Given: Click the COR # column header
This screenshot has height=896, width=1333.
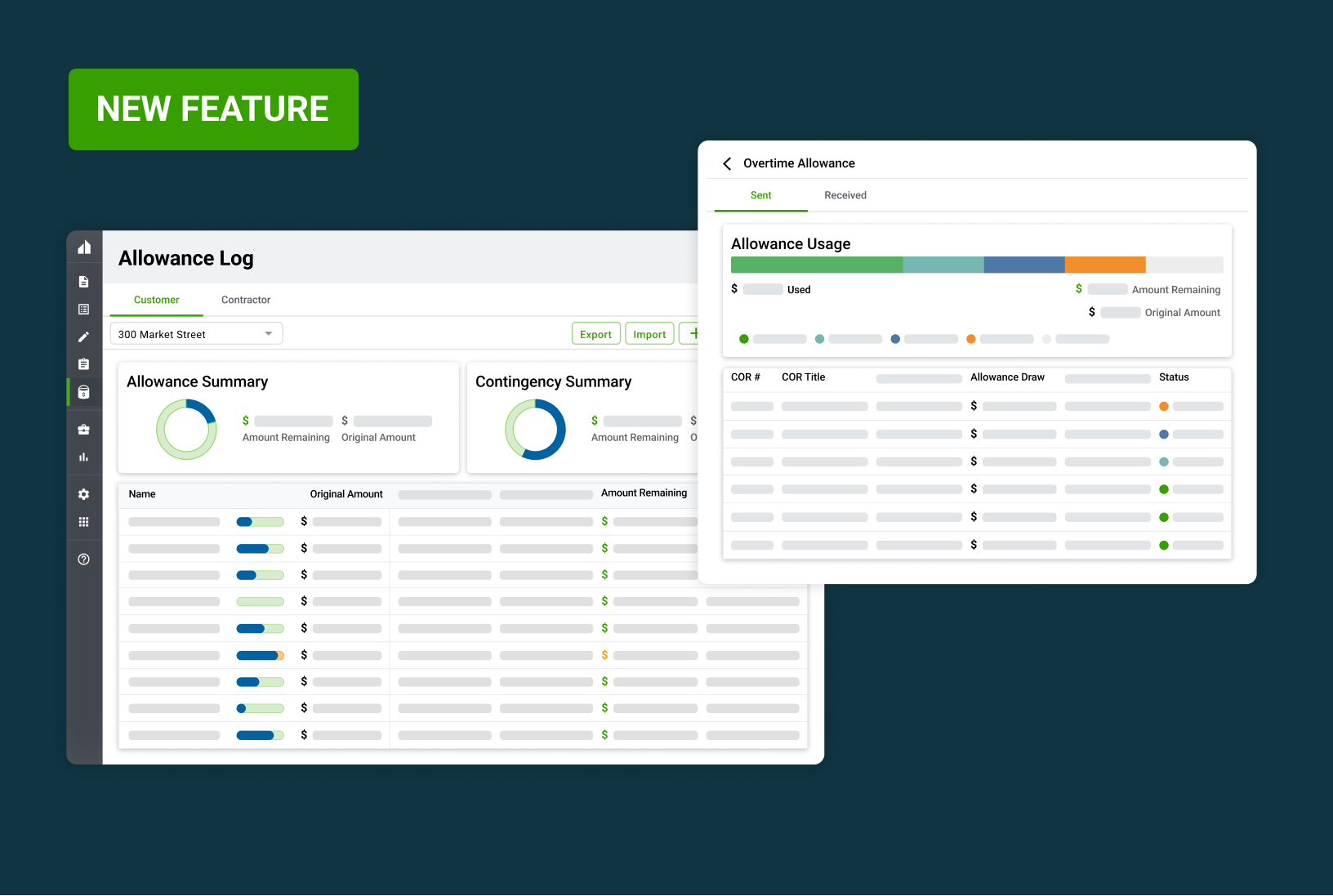Looking at the screenshot, I should click(745, 377).
